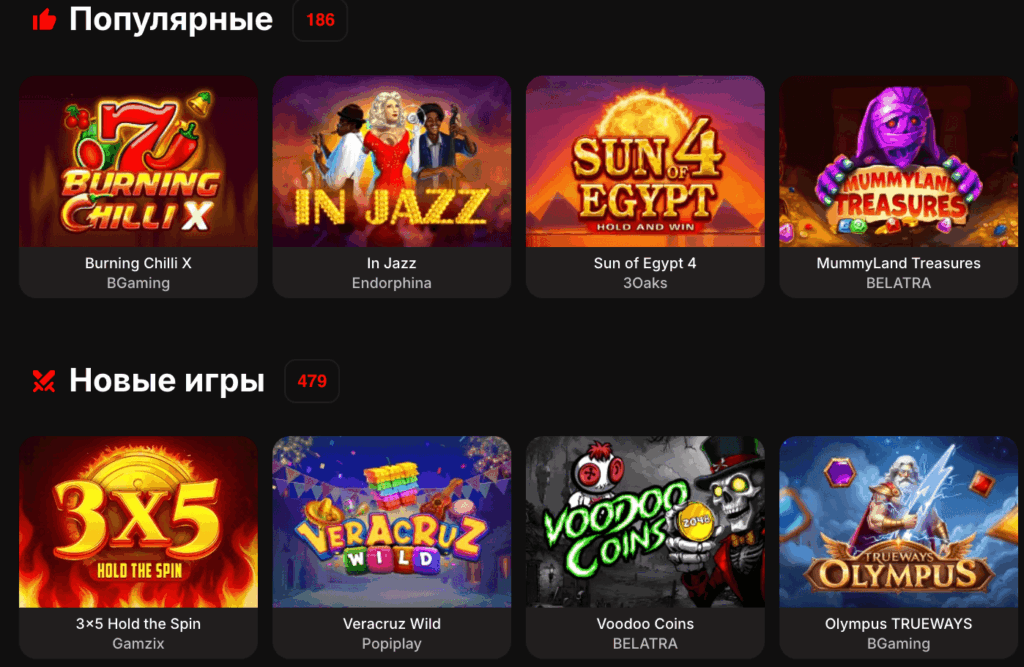Open the Новые игры section heading

pos(167,380)
